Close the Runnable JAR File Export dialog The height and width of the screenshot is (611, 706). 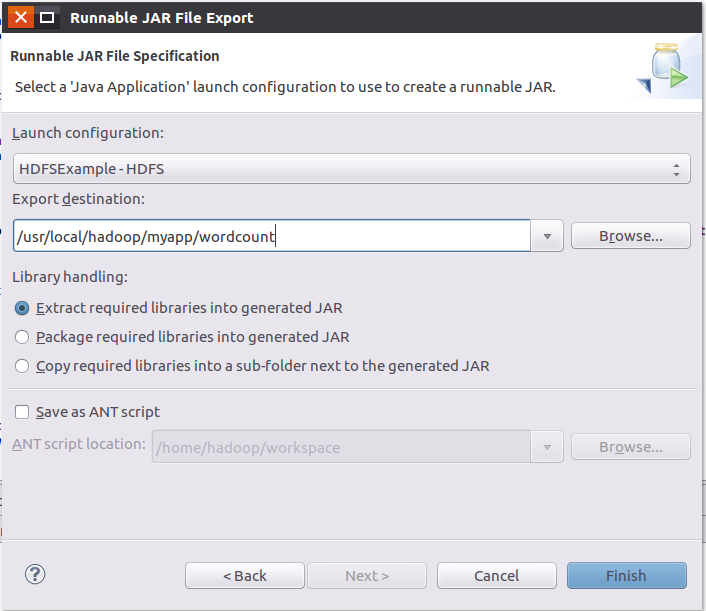[x=21, y=17]
